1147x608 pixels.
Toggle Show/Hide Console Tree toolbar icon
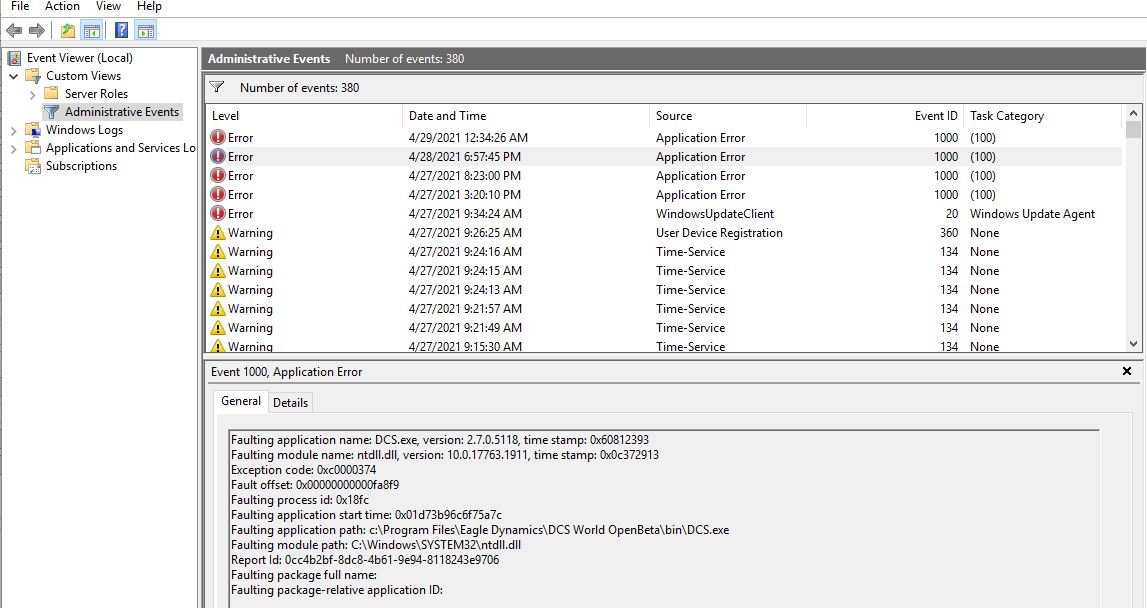[x=91, y=31]
